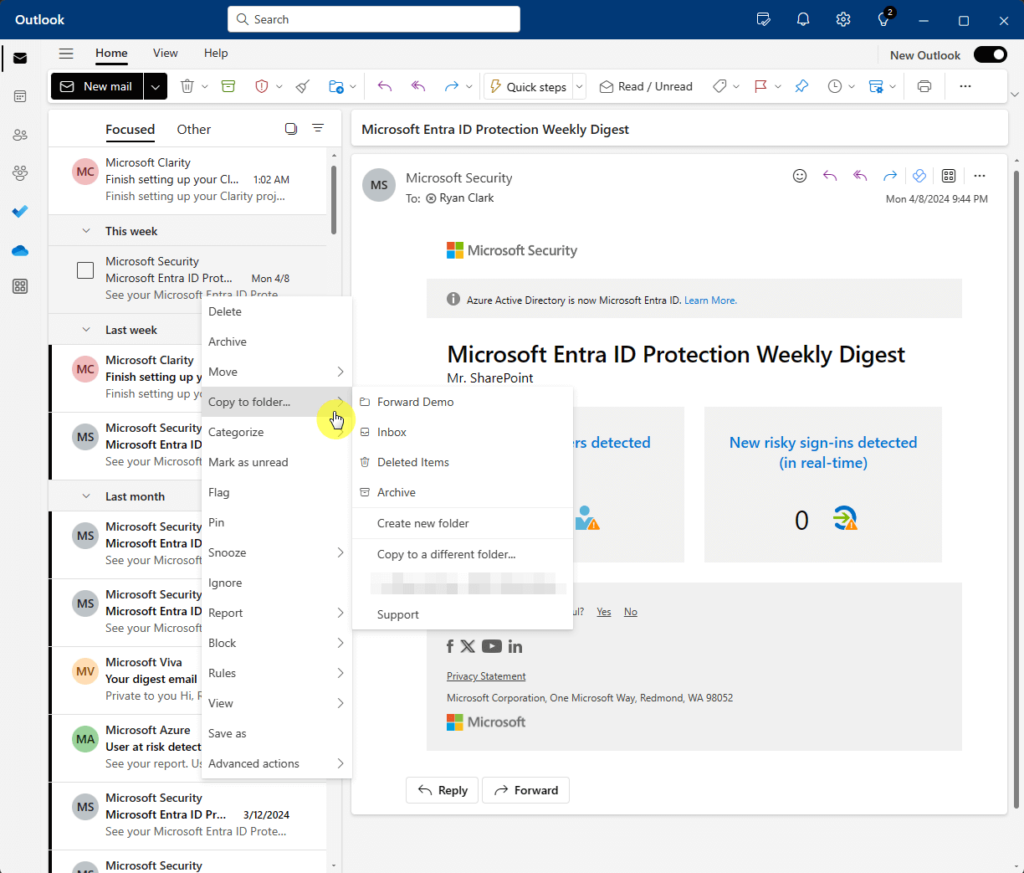Expand the Snooze submenu arrow

point(340,552)
